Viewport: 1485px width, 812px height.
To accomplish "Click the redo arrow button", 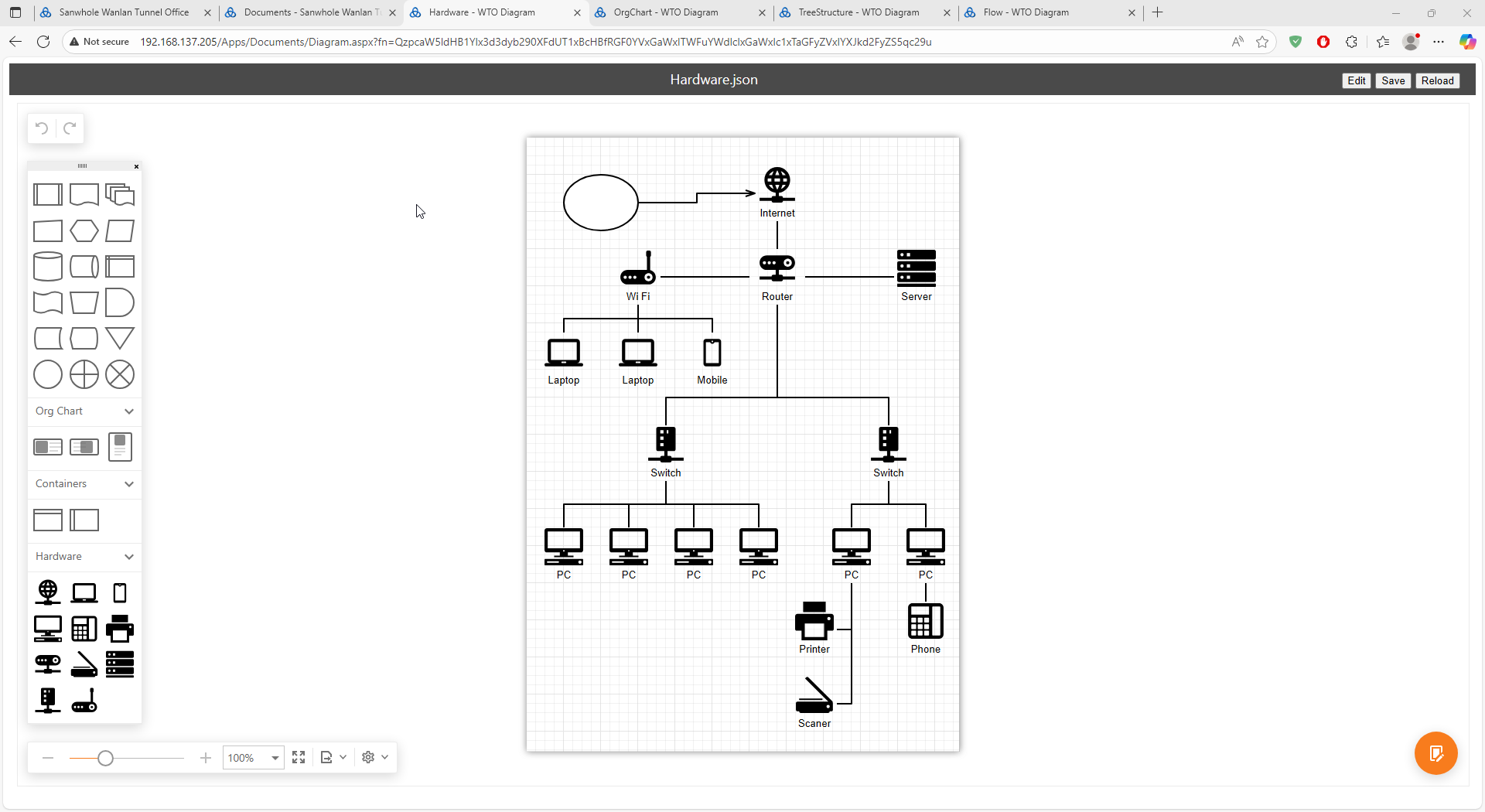I will pyautogui.click(x=70, y=128).
